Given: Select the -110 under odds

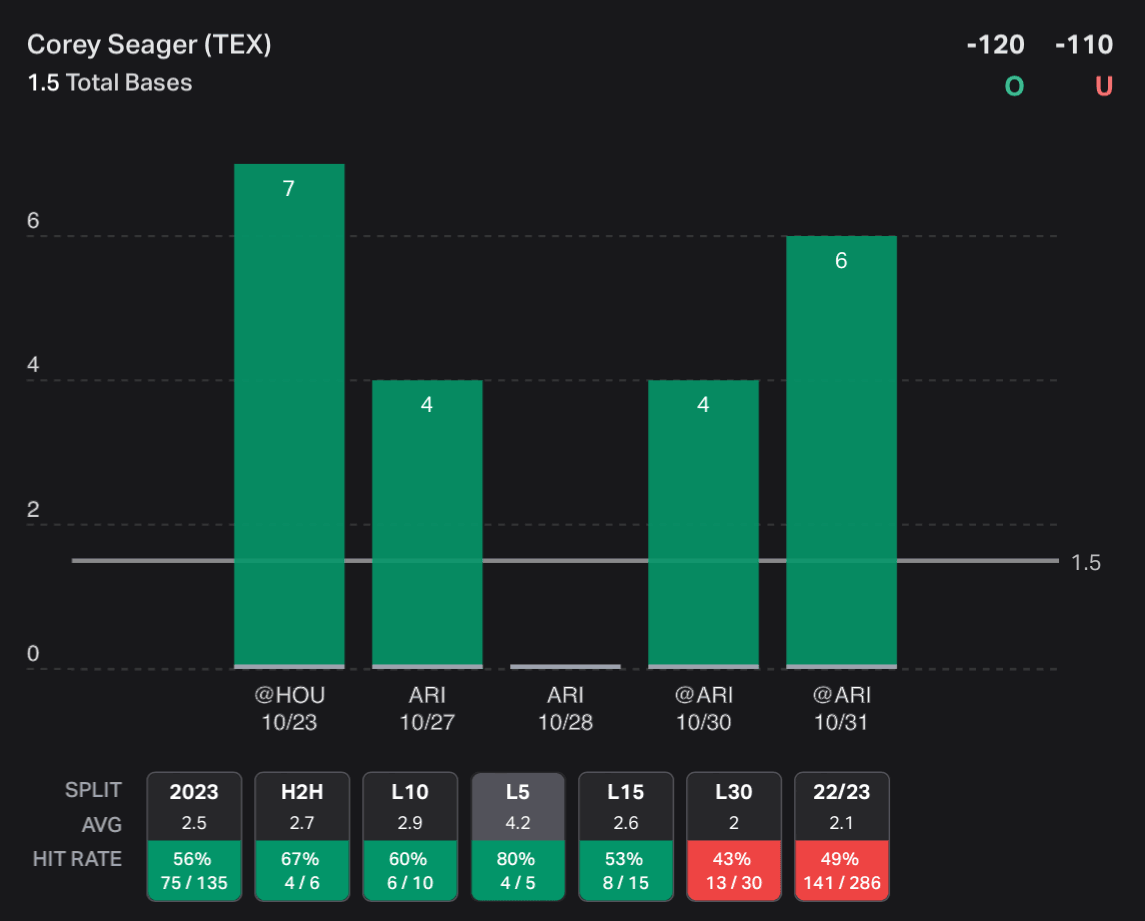Looking at the screenshot, I should [1084, 45].
